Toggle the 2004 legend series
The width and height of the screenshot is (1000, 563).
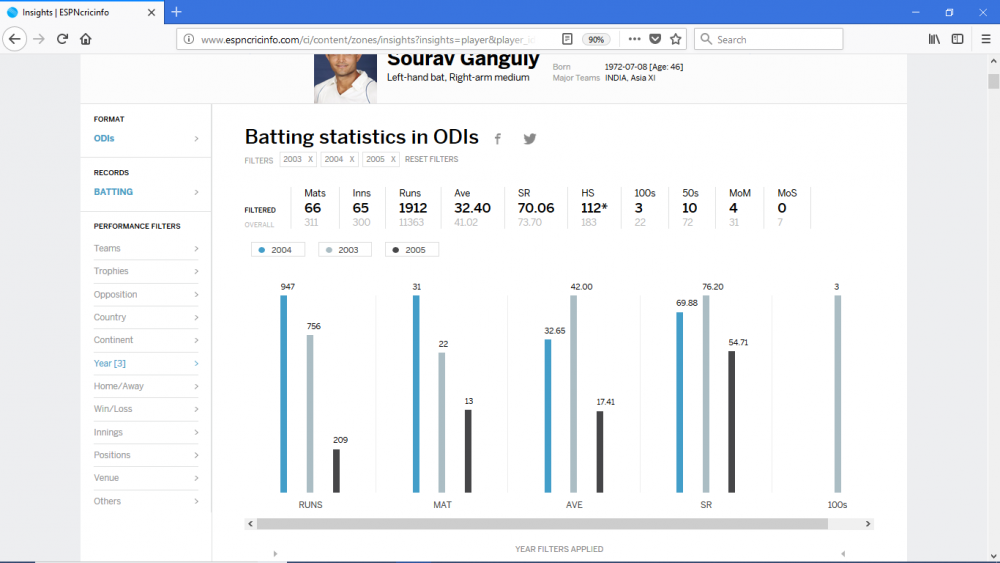click(x=277, y=250)
